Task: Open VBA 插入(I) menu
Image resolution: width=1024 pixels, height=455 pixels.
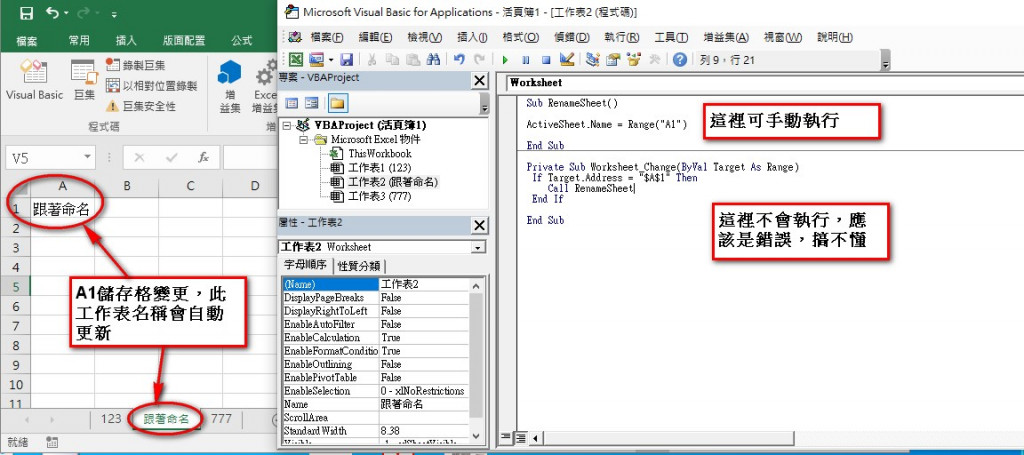Action: 472,37
